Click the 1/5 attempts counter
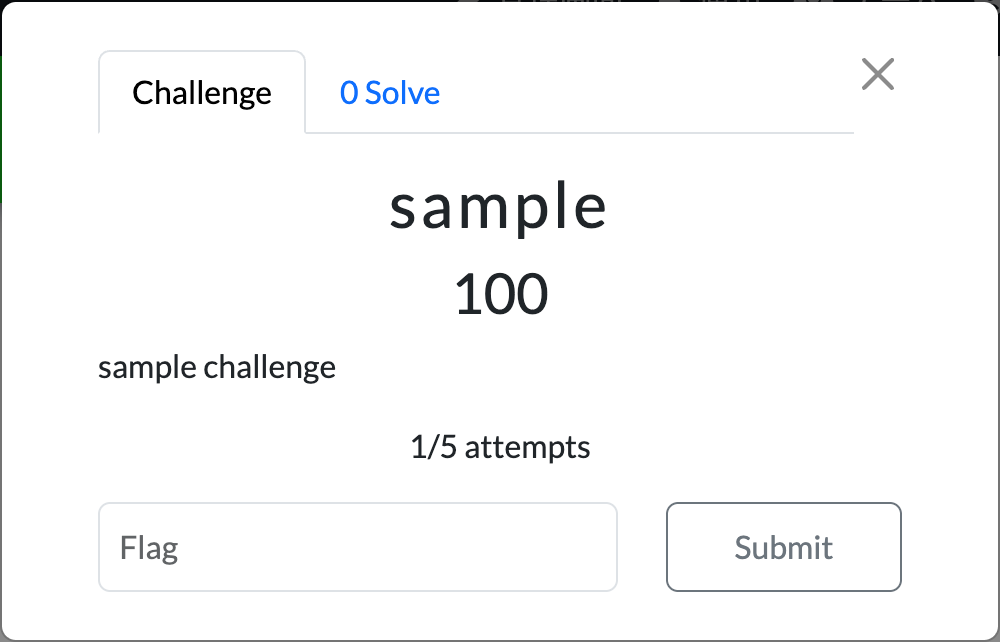Image resolution: width=1000 pixels, height=642 pixels. pyautogui.click(x=500, y=447)
